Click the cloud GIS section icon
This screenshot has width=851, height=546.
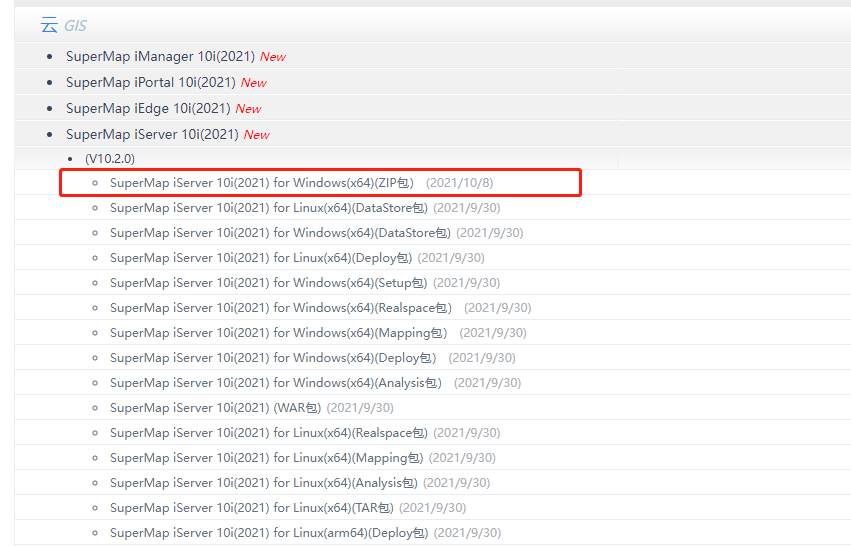49,25
